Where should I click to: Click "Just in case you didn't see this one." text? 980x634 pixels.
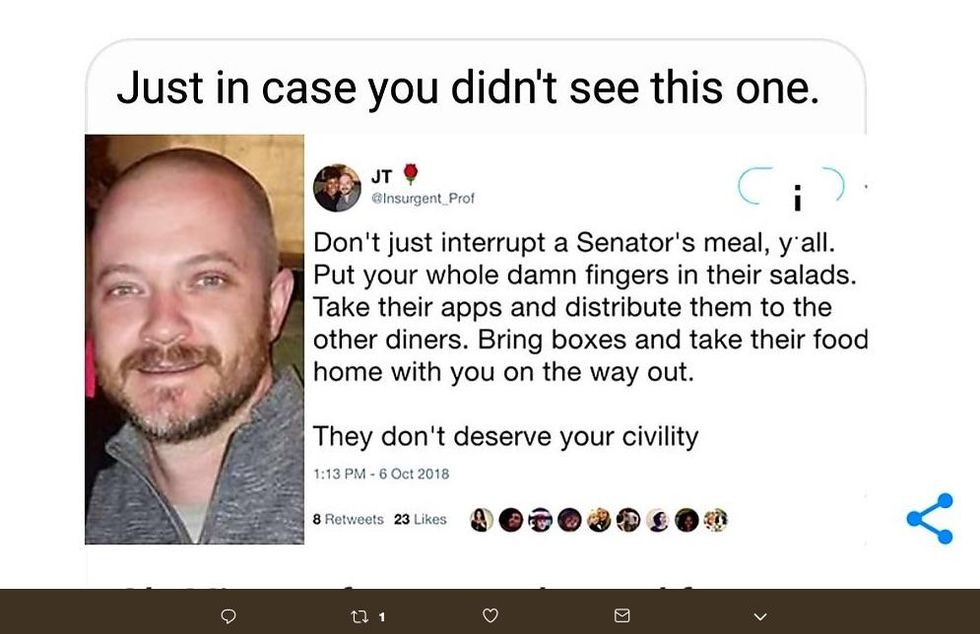[468, 88]
